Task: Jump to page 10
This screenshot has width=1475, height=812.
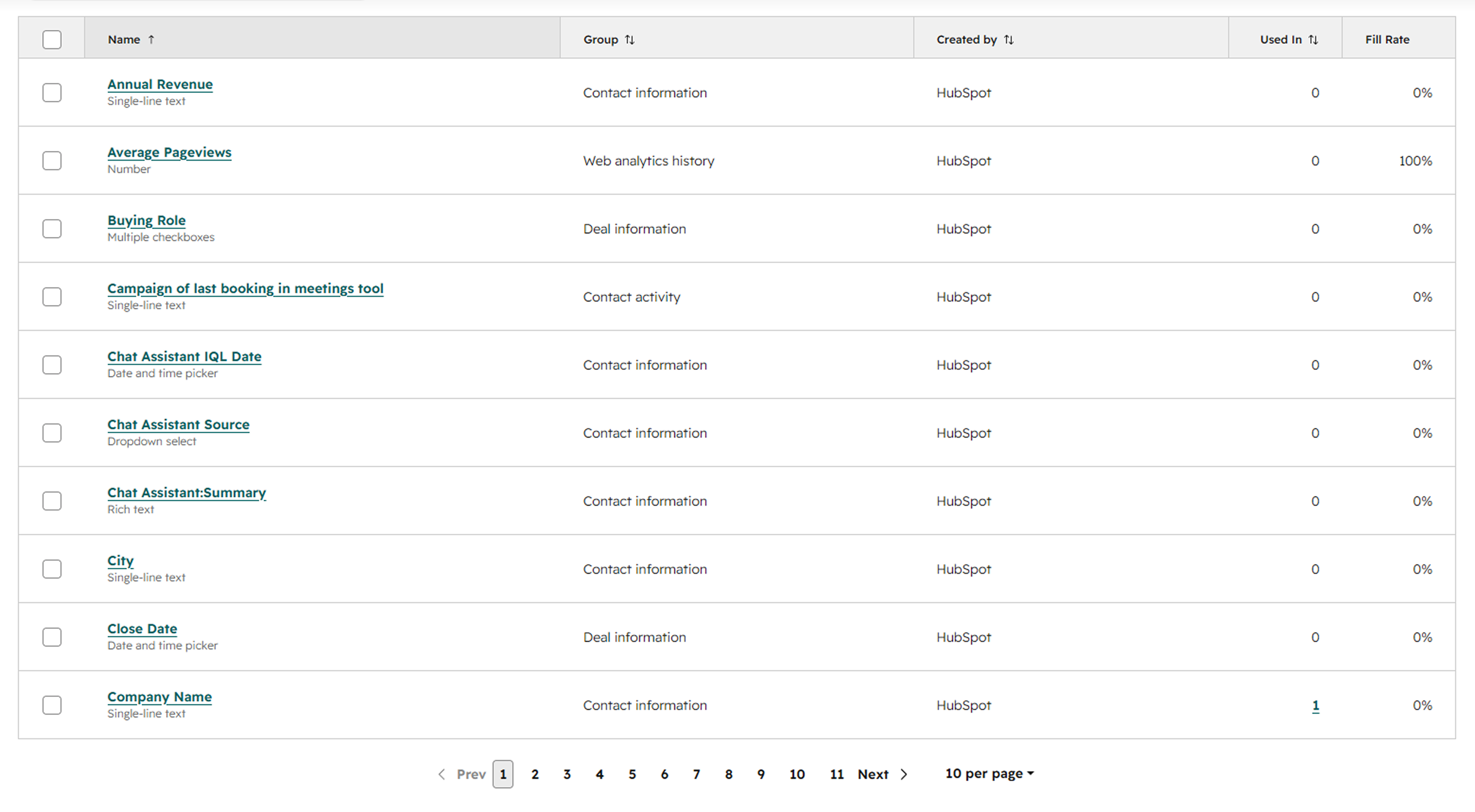Action: [797, 774]
